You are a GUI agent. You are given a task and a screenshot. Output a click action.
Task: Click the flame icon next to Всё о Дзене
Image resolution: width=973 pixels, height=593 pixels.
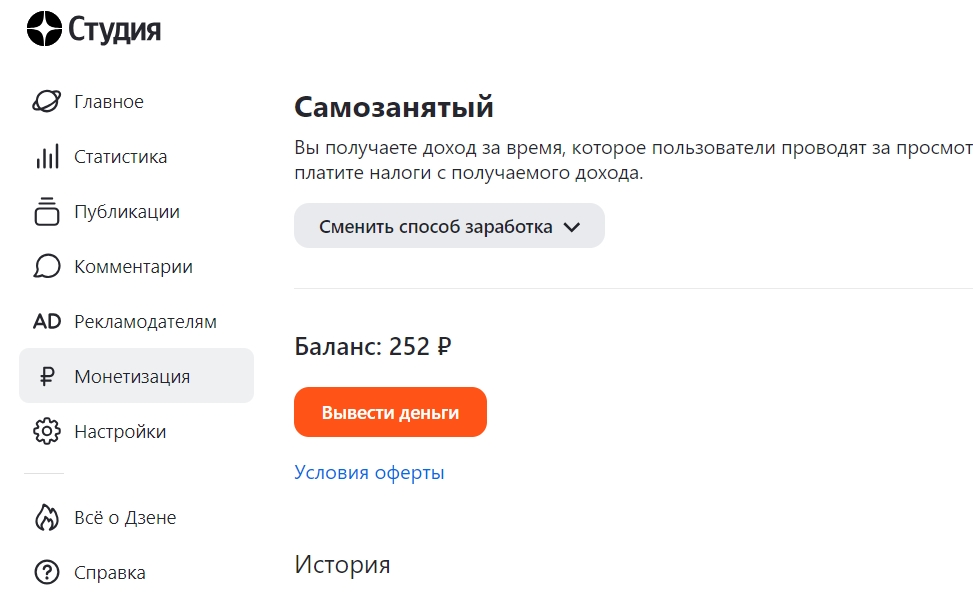click(47, 517)
